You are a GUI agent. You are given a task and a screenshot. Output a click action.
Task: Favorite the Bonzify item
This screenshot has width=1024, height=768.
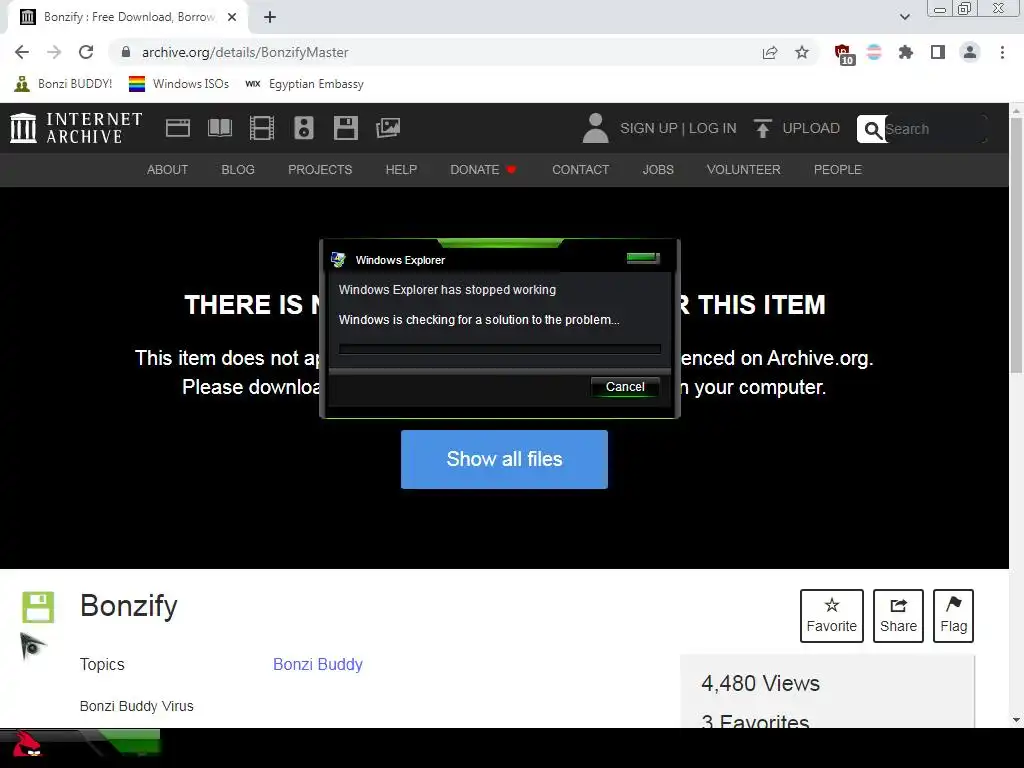click(x=831, y=616)
